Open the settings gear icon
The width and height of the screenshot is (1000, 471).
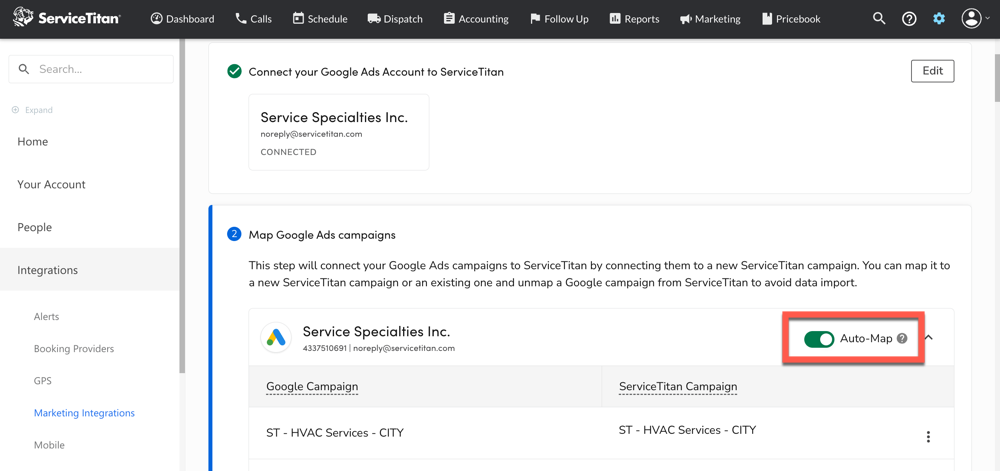[939, 19]
